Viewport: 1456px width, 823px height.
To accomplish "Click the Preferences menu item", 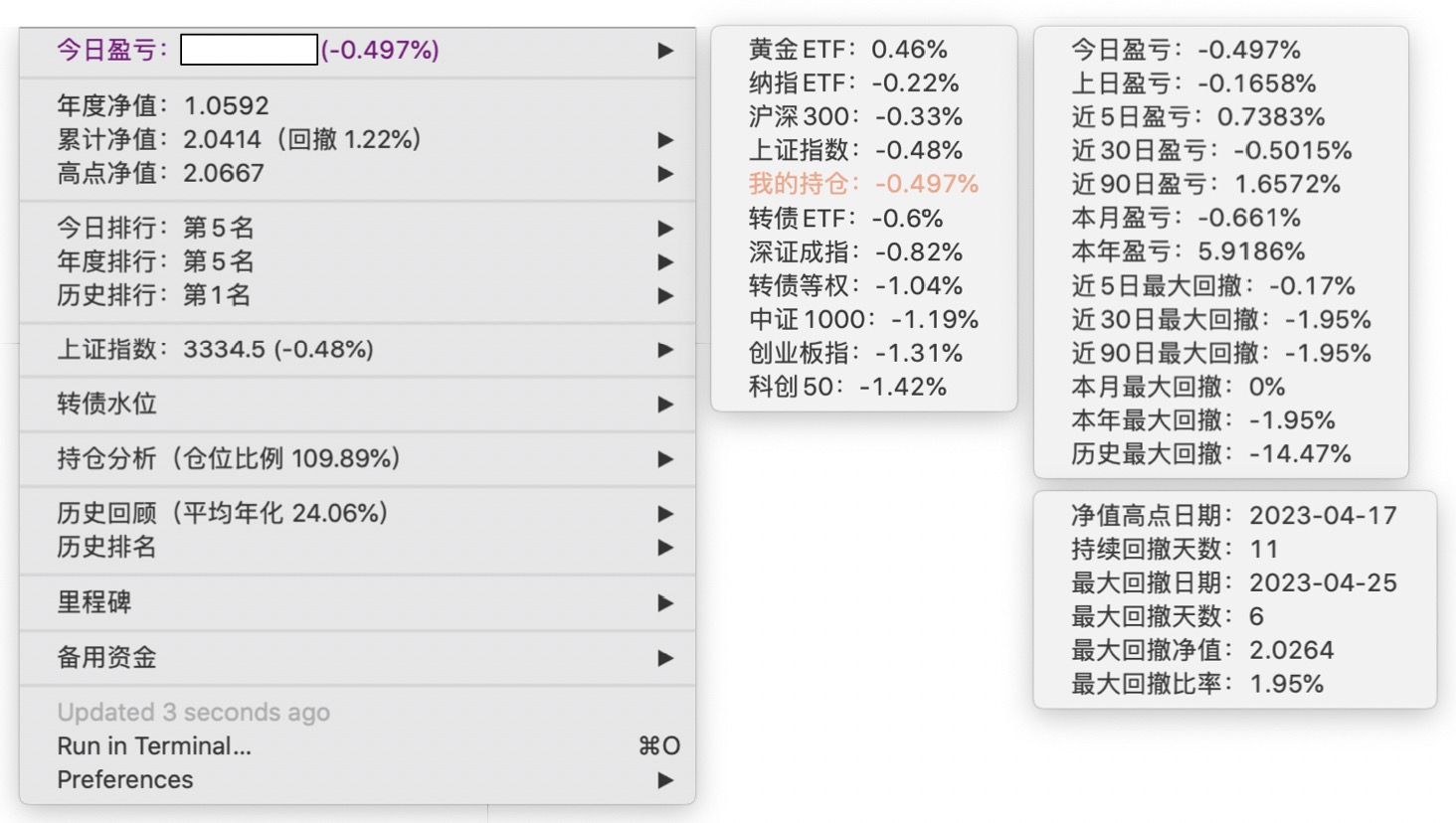I will (125, 780).
